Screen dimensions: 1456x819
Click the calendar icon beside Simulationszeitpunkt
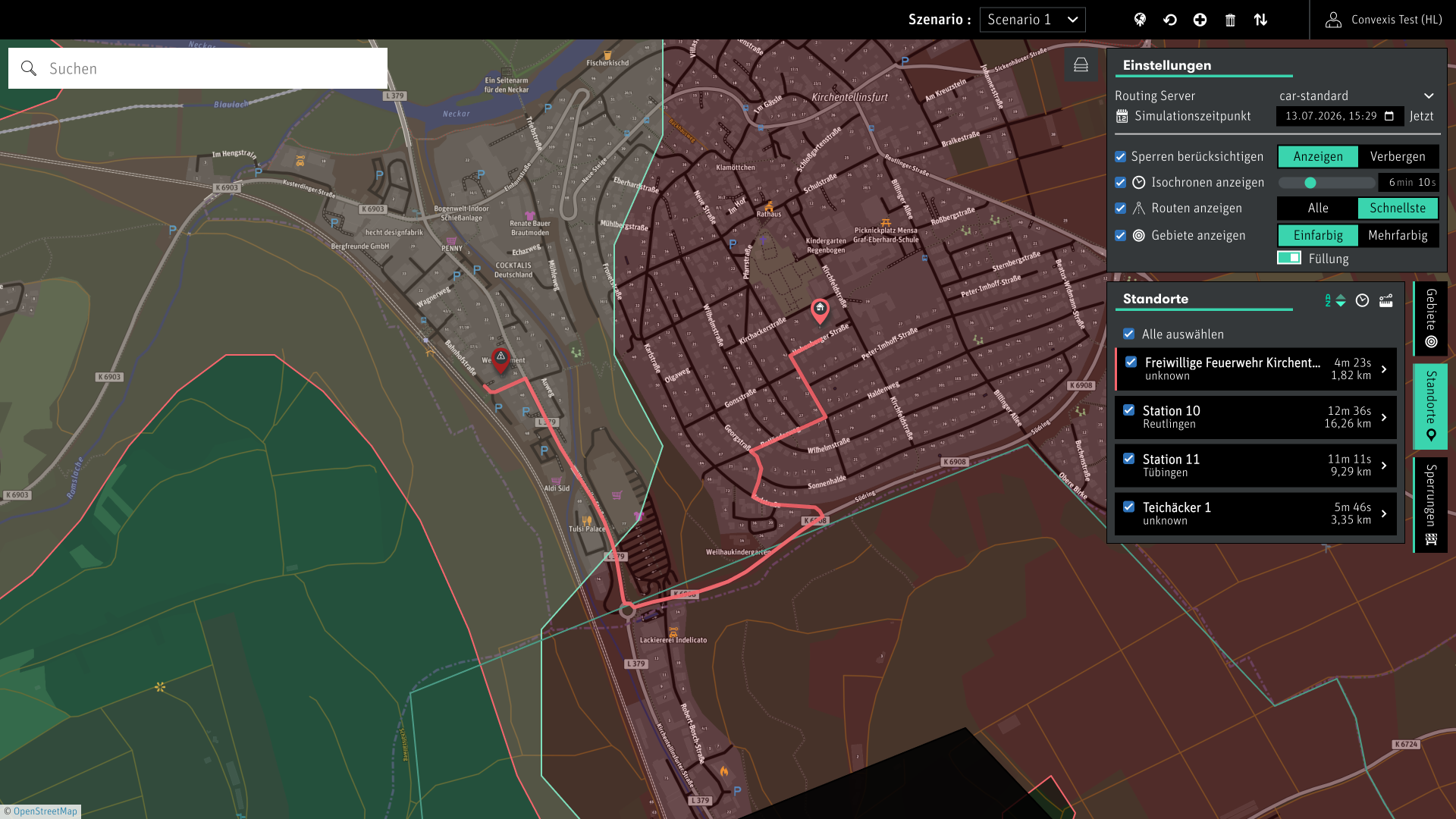click(x=1122, y=116)
